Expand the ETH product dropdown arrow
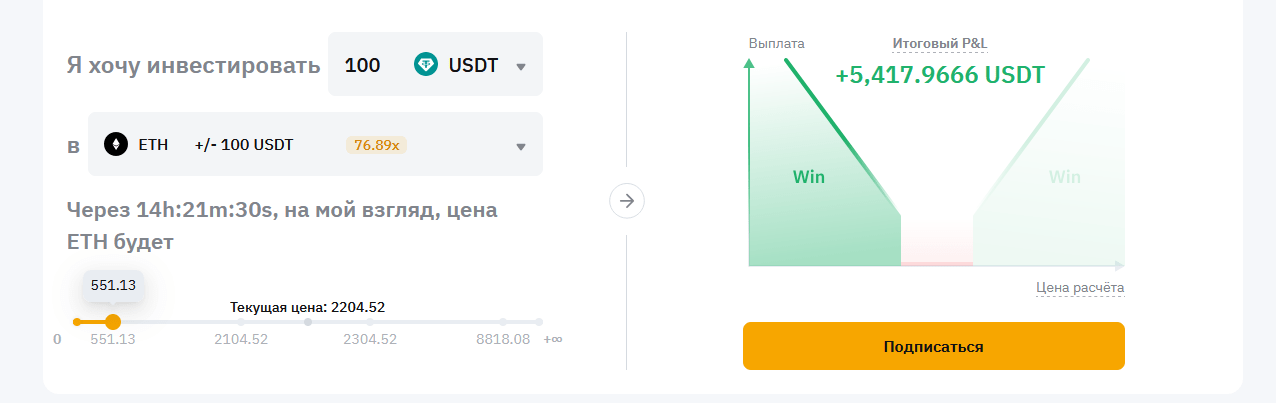Viewport: 1276px width, 403px height. pos(520,147)
